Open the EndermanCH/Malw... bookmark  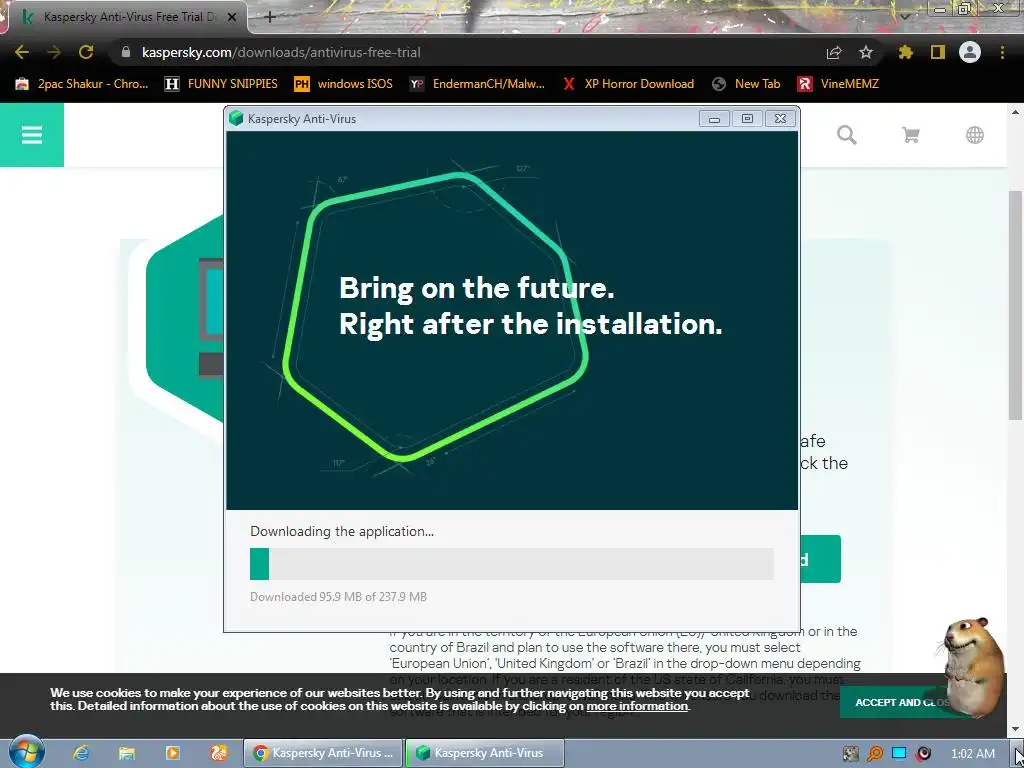477,84
